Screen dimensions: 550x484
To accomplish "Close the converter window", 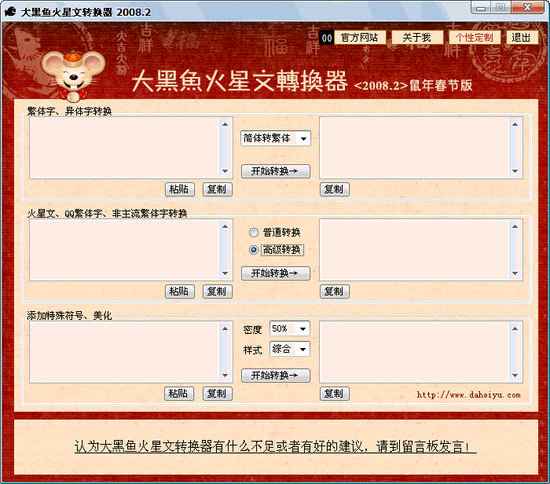I will (x=528, y=7).
